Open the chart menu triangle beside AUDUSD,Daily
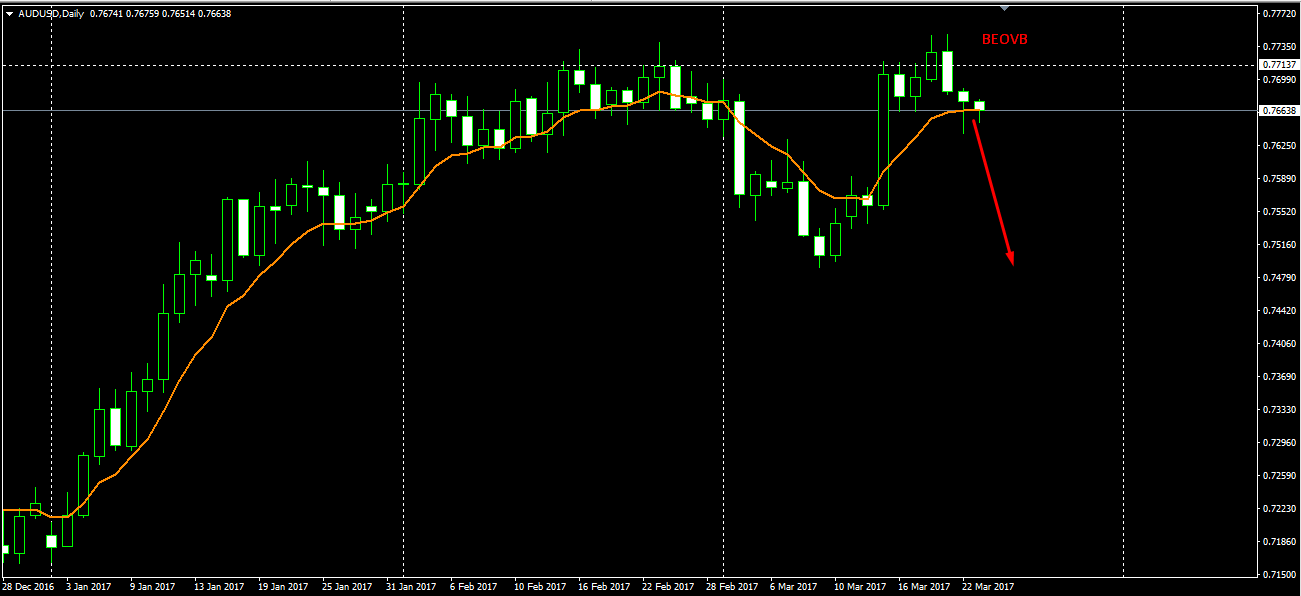 [x=9, y=14]
